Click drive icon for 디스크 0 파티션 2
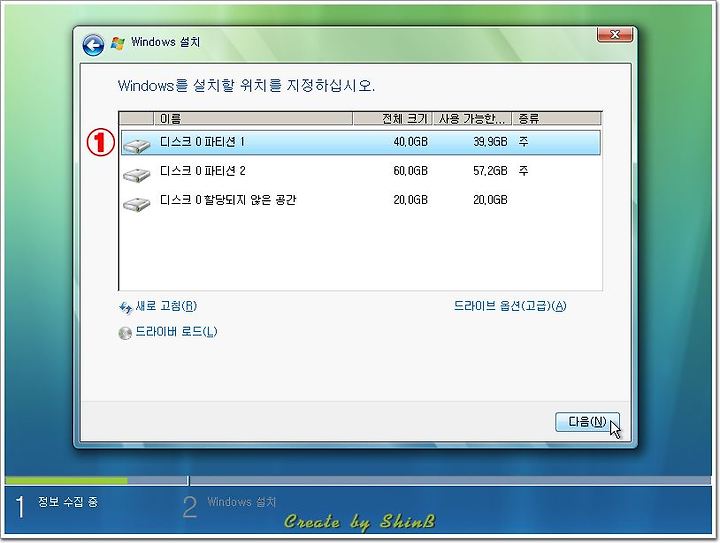 (137, 174)
